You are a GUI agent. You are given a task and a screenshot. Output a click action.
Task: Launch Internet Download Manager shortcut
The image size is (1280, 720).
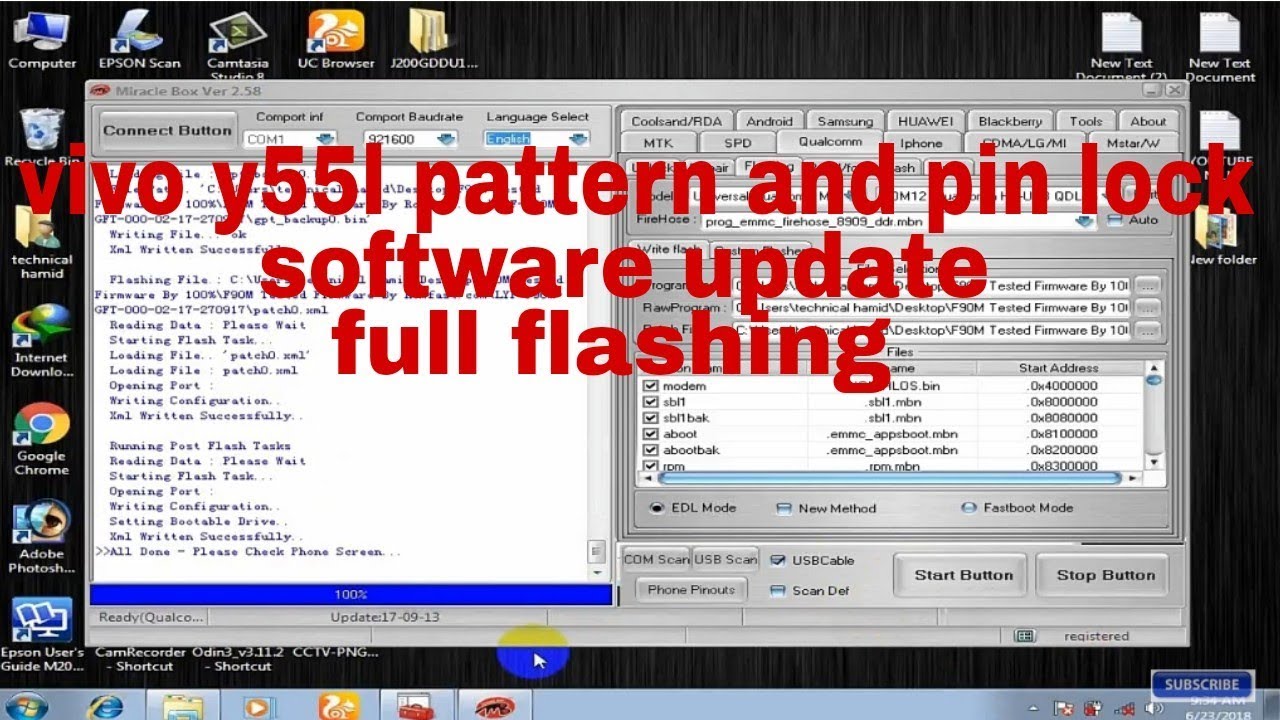coord(42,340)
